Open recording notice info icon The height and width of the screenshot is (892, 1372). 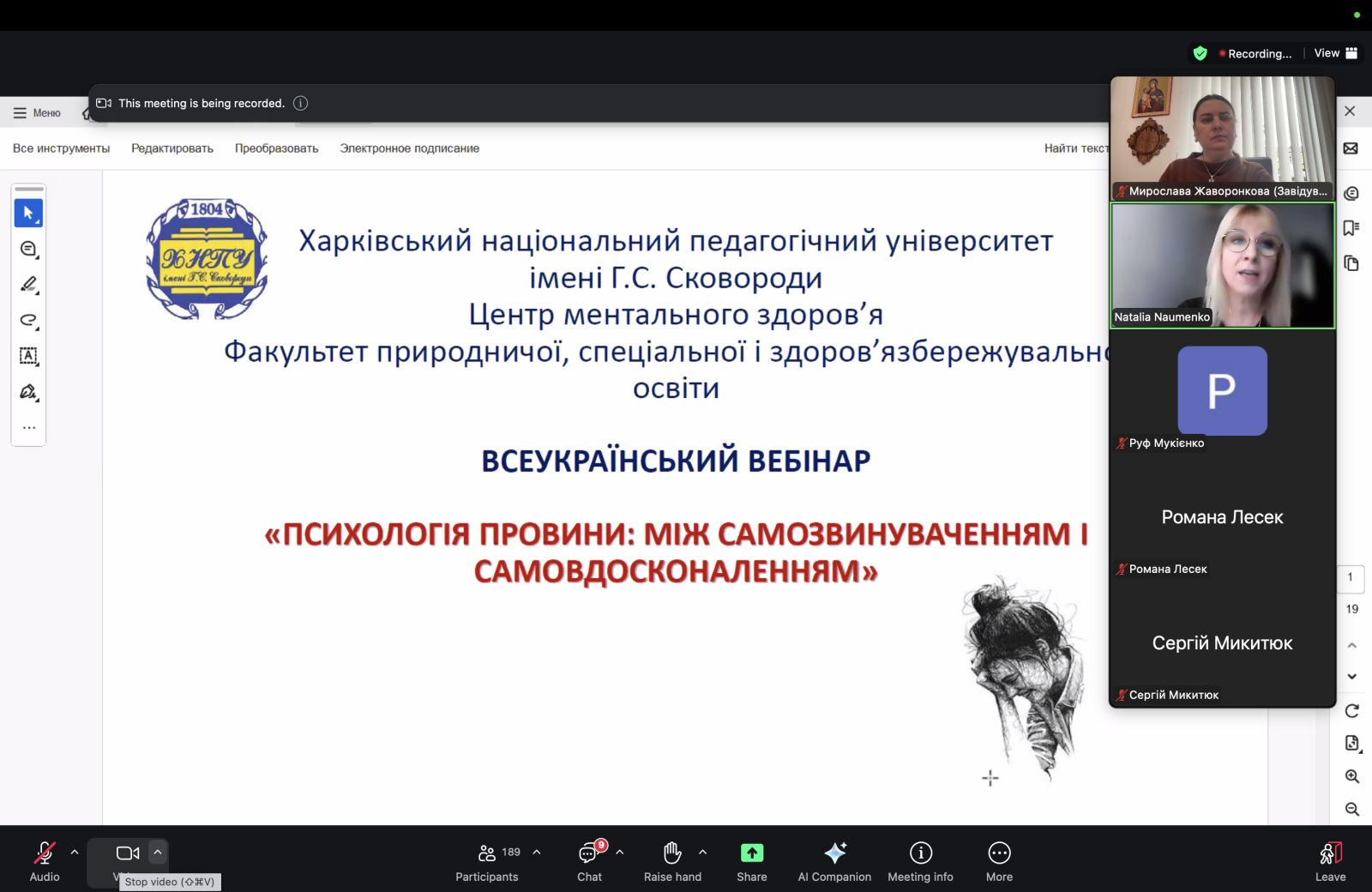[x=301, y=103]
